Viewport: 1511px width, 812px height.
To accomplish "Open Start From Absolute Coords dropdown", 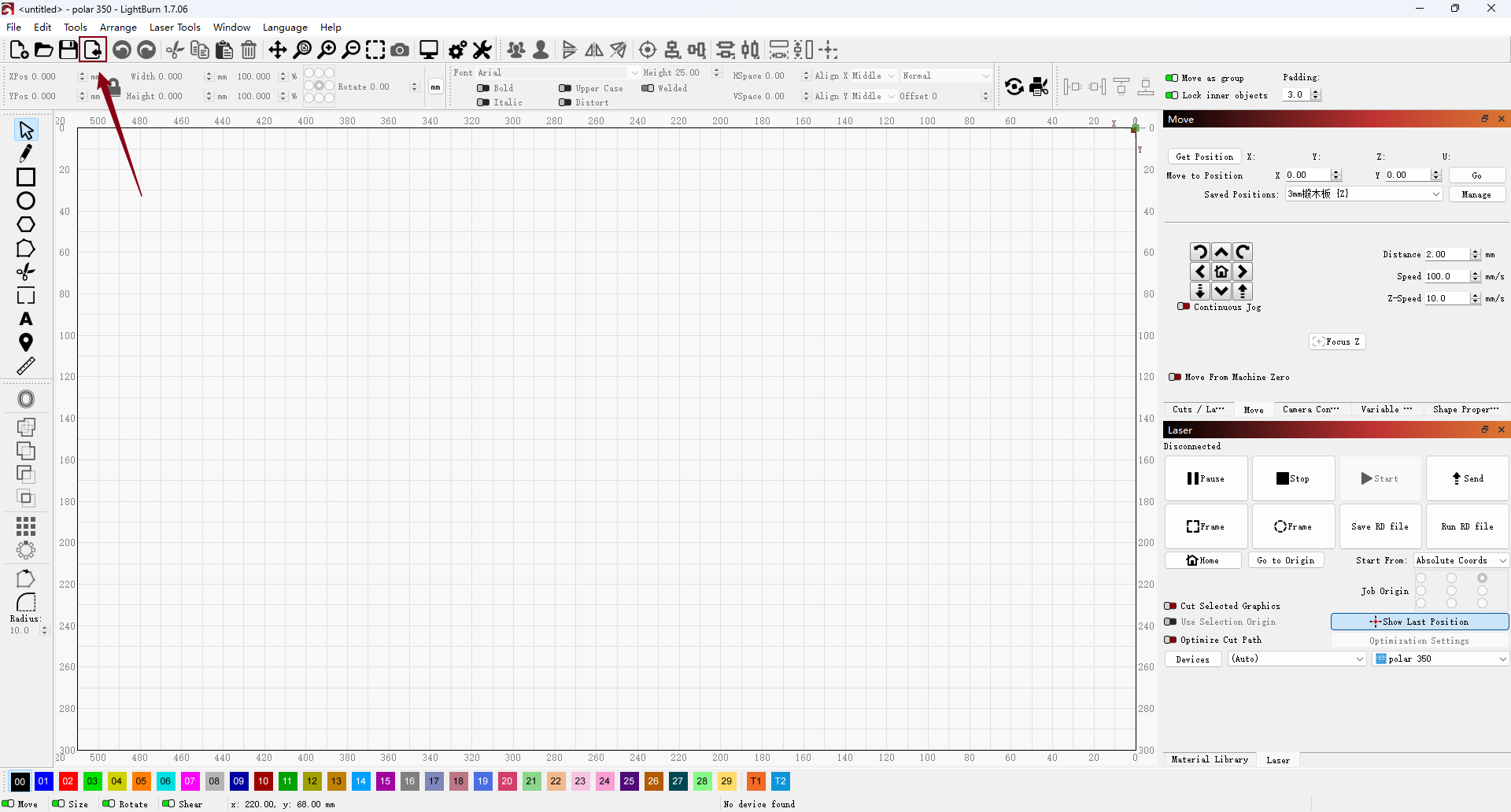I will pyautogui.click(x=1461, y=560).
